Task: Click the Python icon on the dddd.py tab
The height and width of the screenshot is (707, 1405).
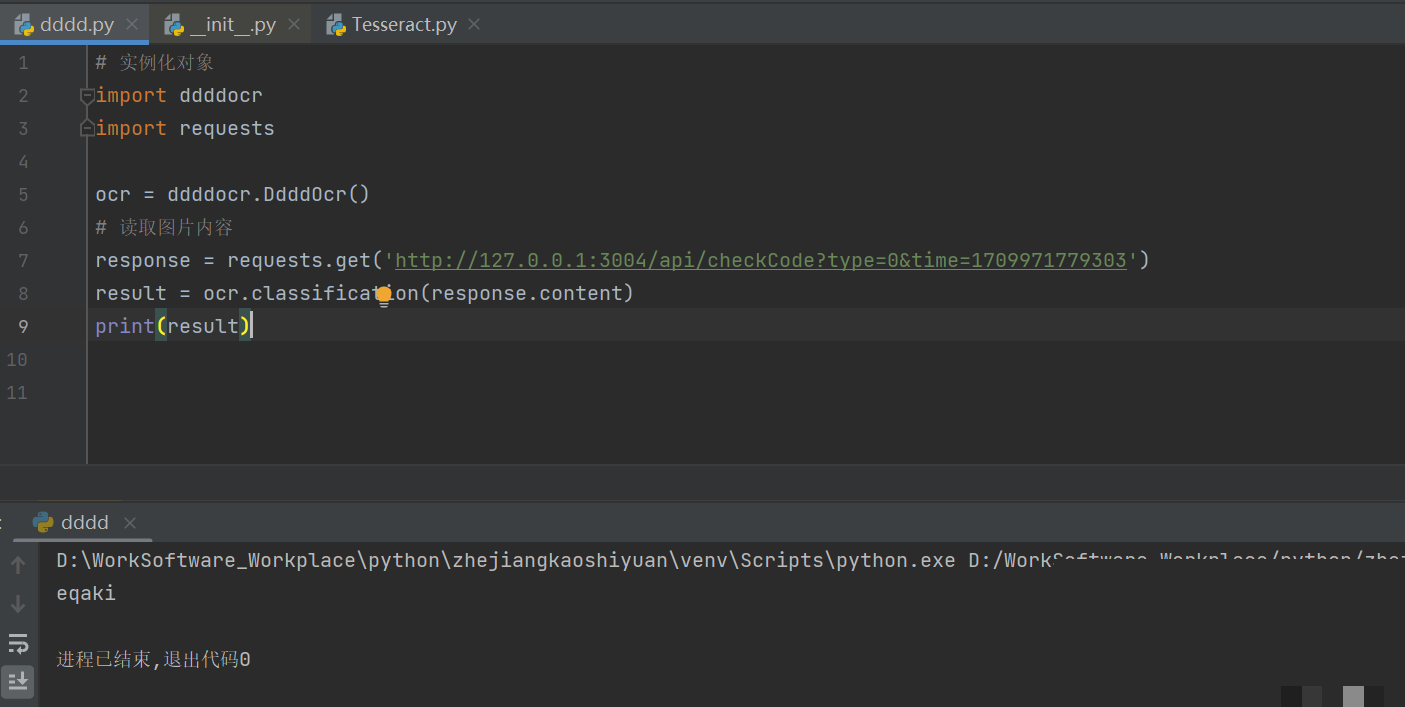Action: (24, 25)
